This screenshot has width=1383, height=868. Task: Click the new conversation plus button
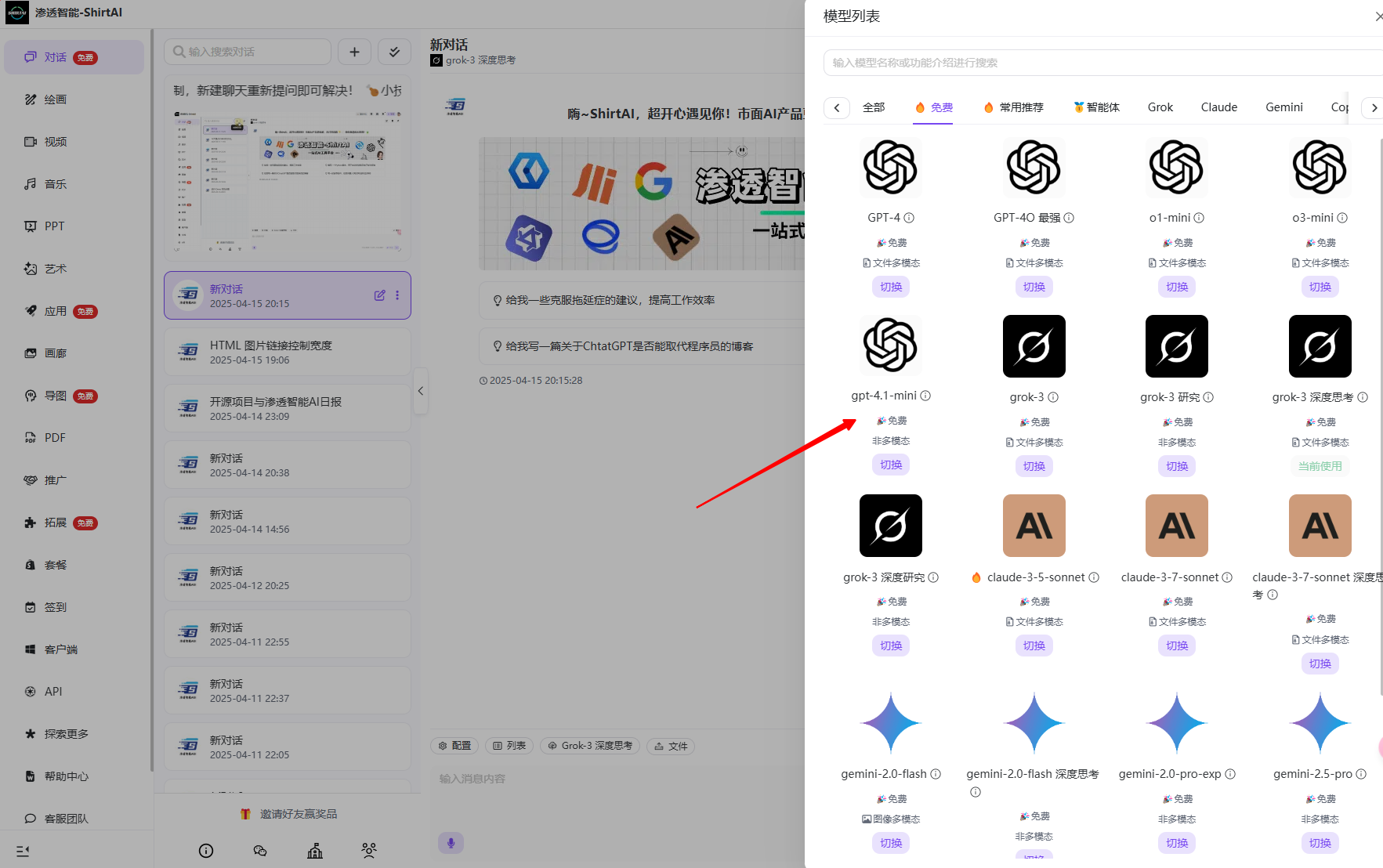click(355, 52)
